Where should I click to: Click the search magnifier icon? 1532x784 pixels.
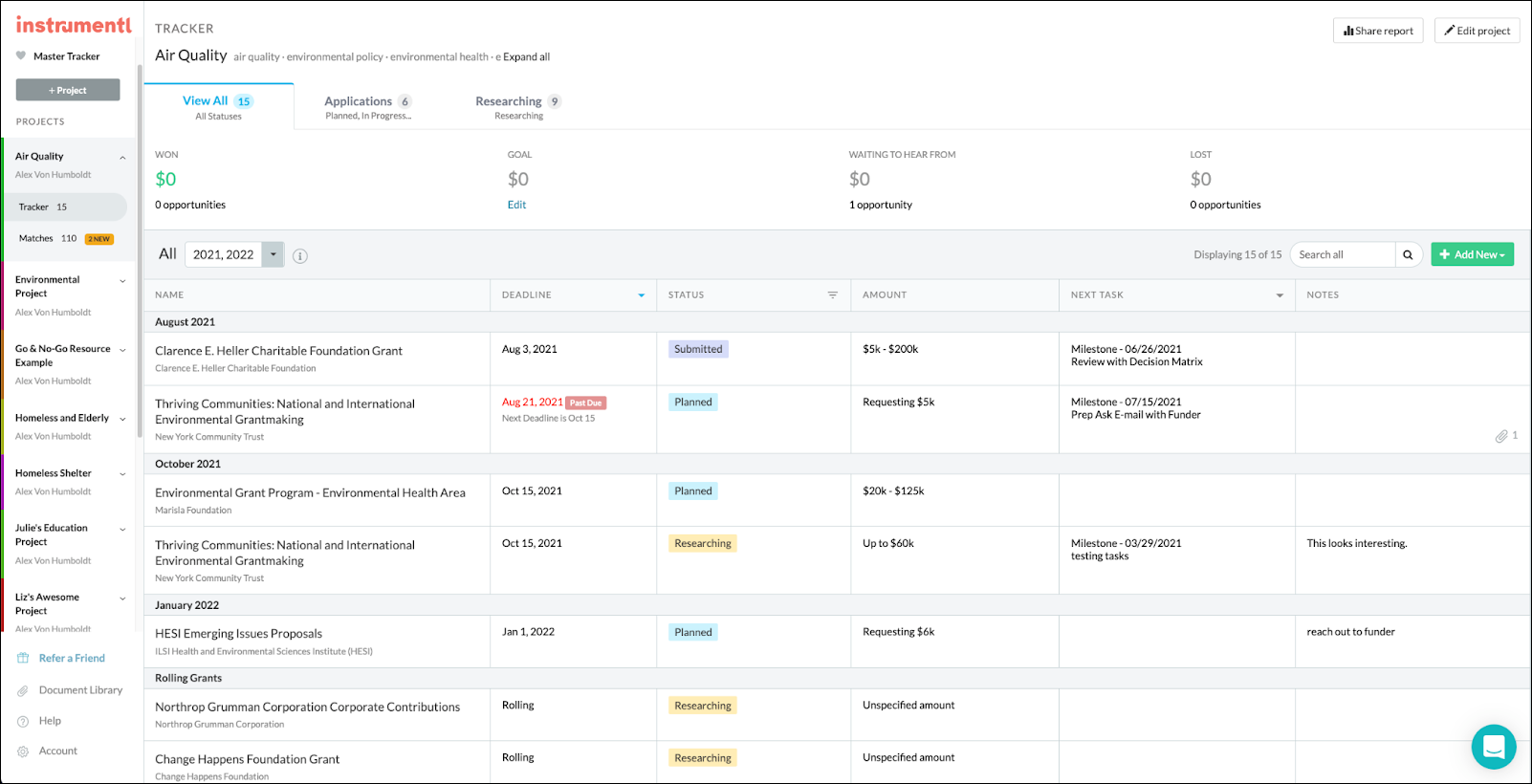(1408, 255)
